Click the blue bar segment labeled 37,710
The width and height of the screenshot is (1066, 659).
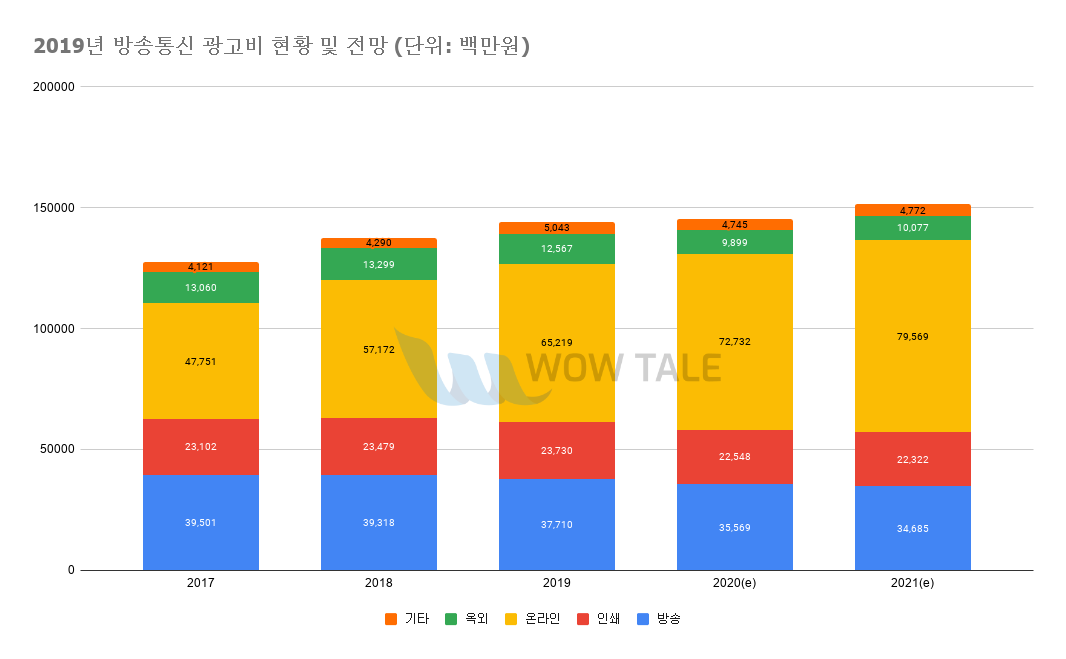tap(557, 524)
